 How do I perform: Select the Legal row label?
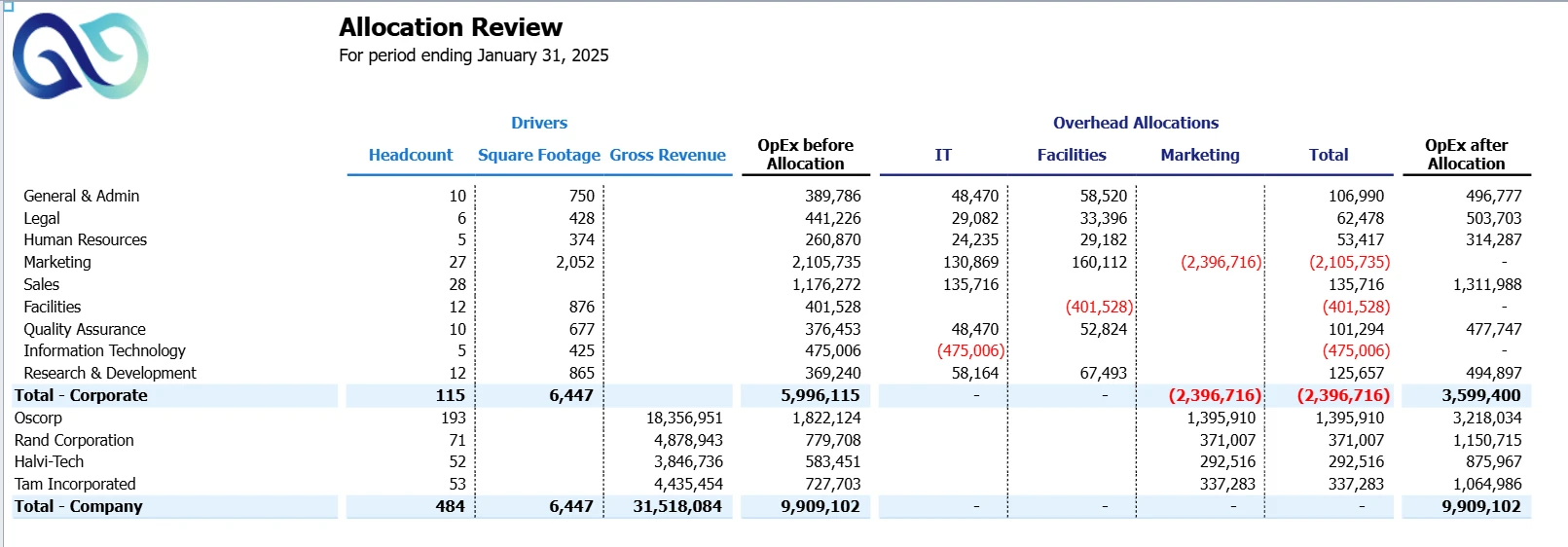[x=42, y=218]
